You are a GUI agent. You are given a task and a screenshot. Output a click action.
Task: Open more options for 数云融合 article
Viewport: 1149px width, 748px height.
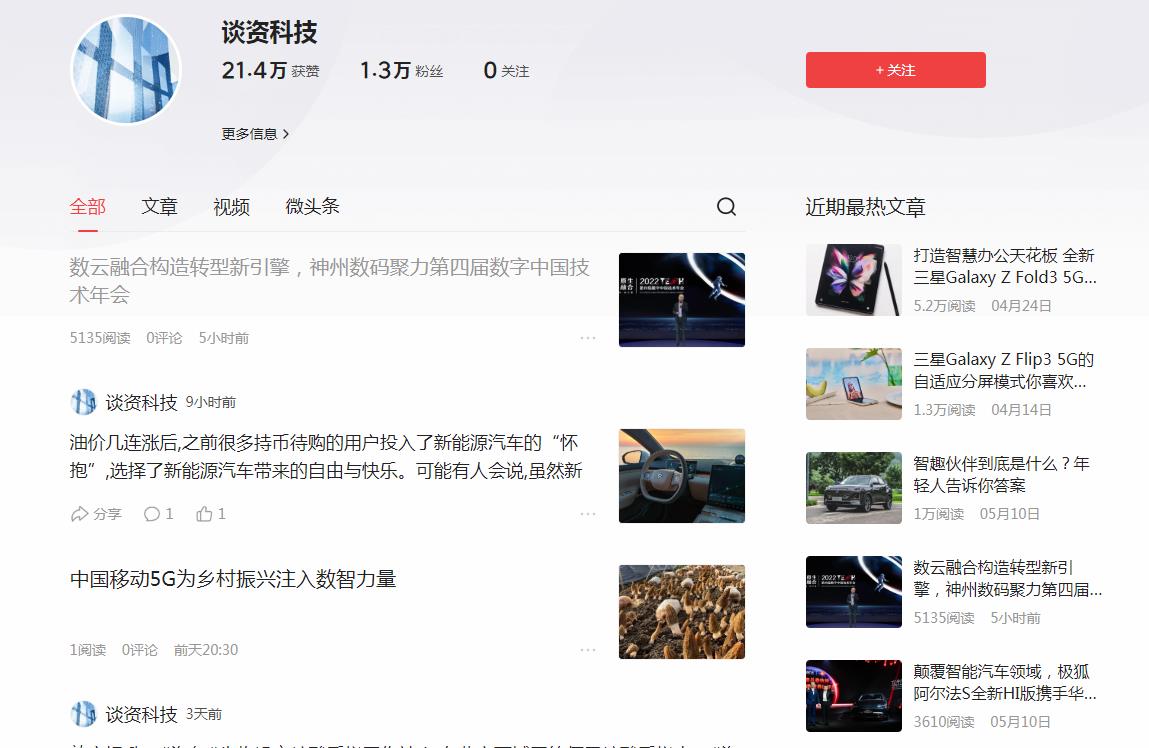point(588,338)
